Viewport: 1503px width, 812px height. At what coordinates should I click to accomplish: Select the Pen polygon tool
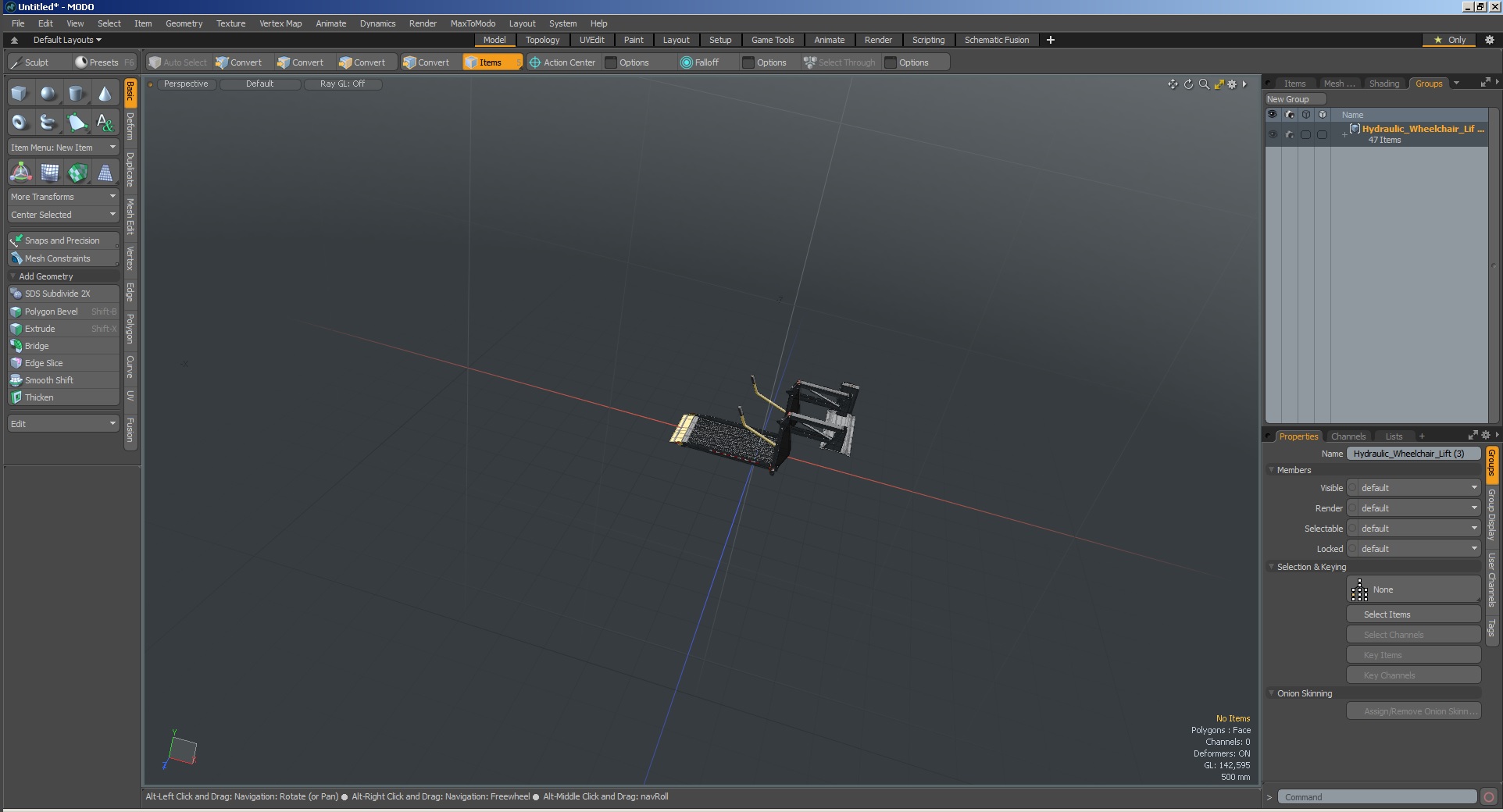pyautogui.click(x=77, y=122)
